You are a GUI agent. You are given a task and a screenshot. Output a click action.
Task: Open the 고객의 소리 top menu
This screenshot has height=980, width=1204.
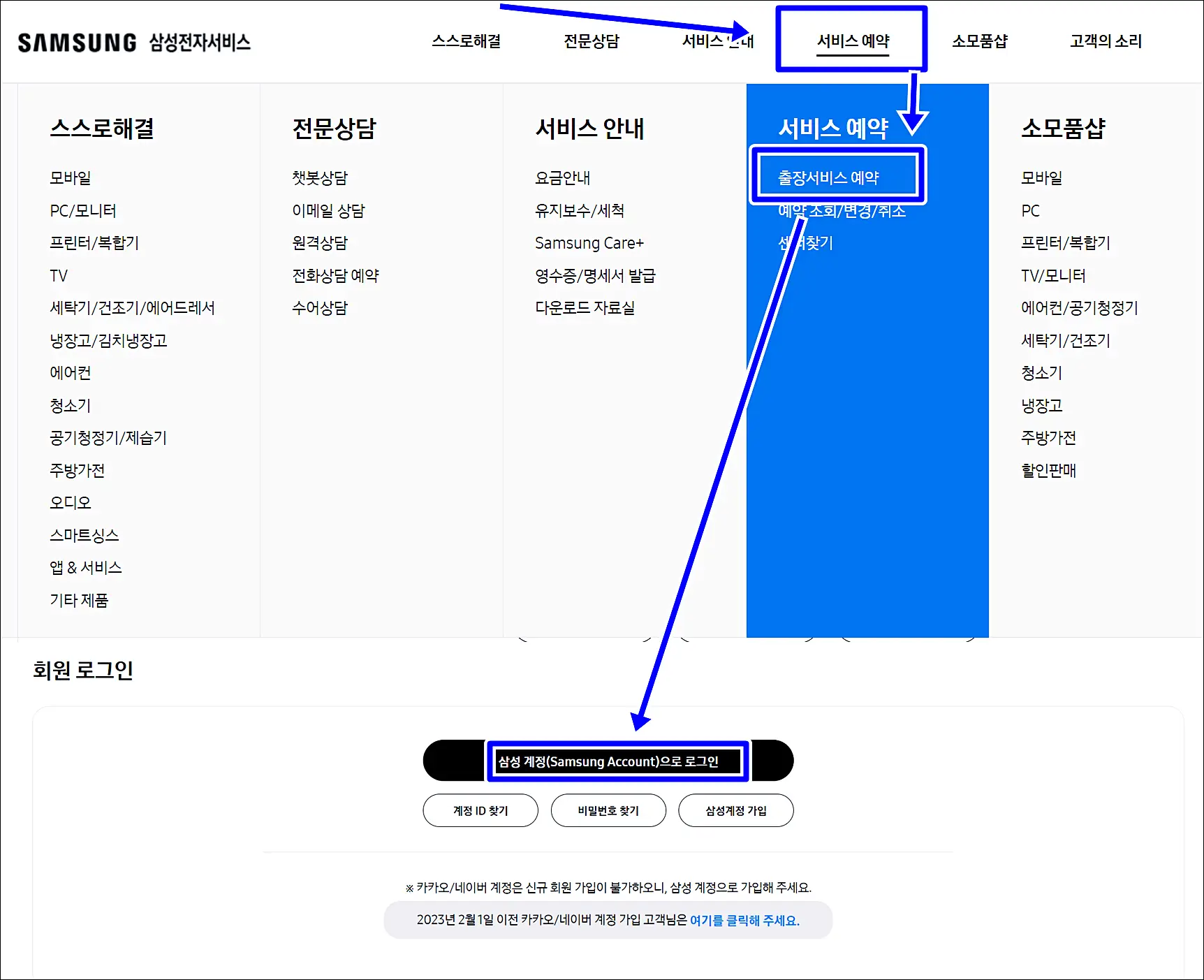(x=1106, y=41)
